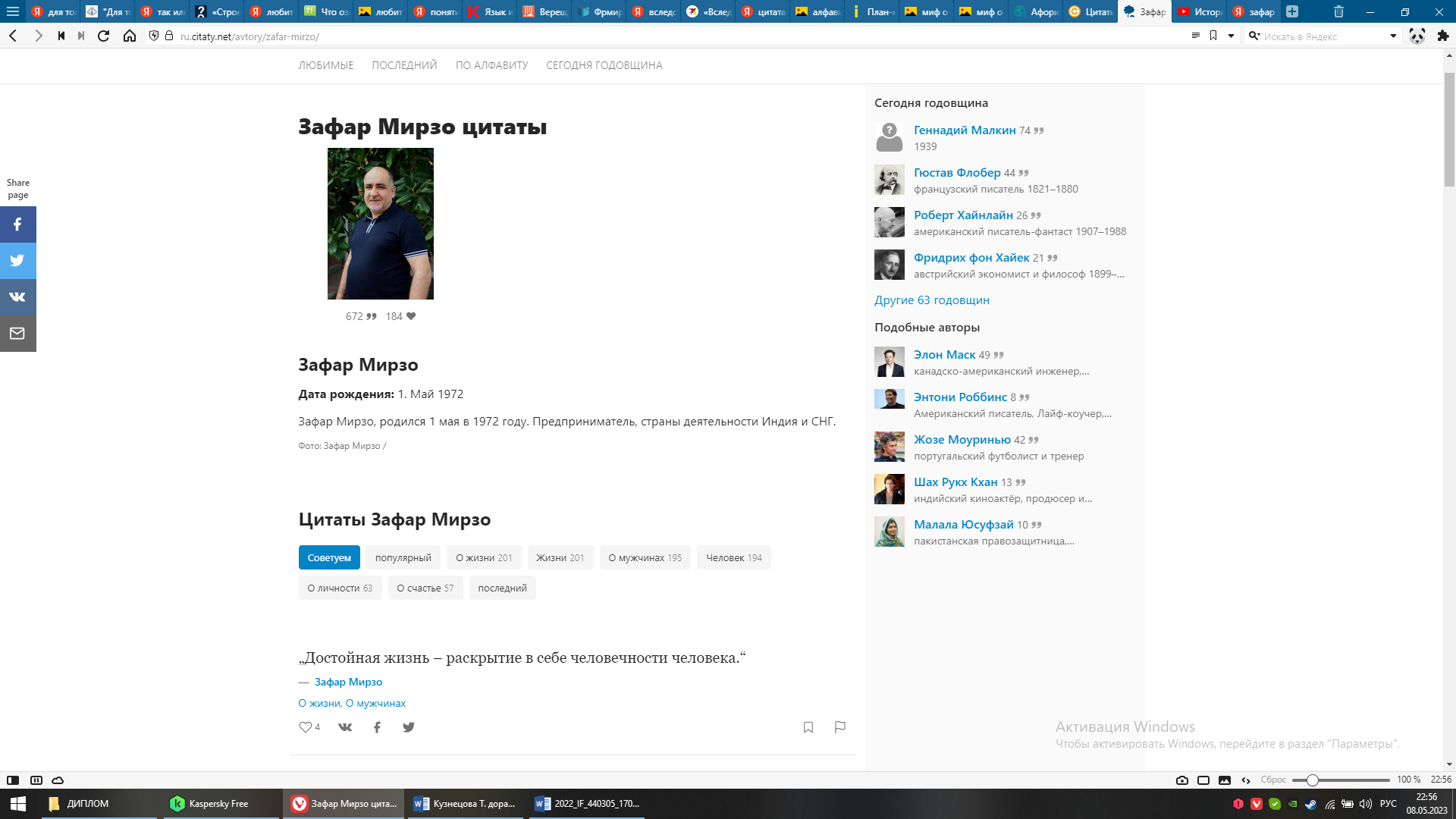Toggle the browser side panel
Screen dimensions: 1456x819
click(13, 780)
